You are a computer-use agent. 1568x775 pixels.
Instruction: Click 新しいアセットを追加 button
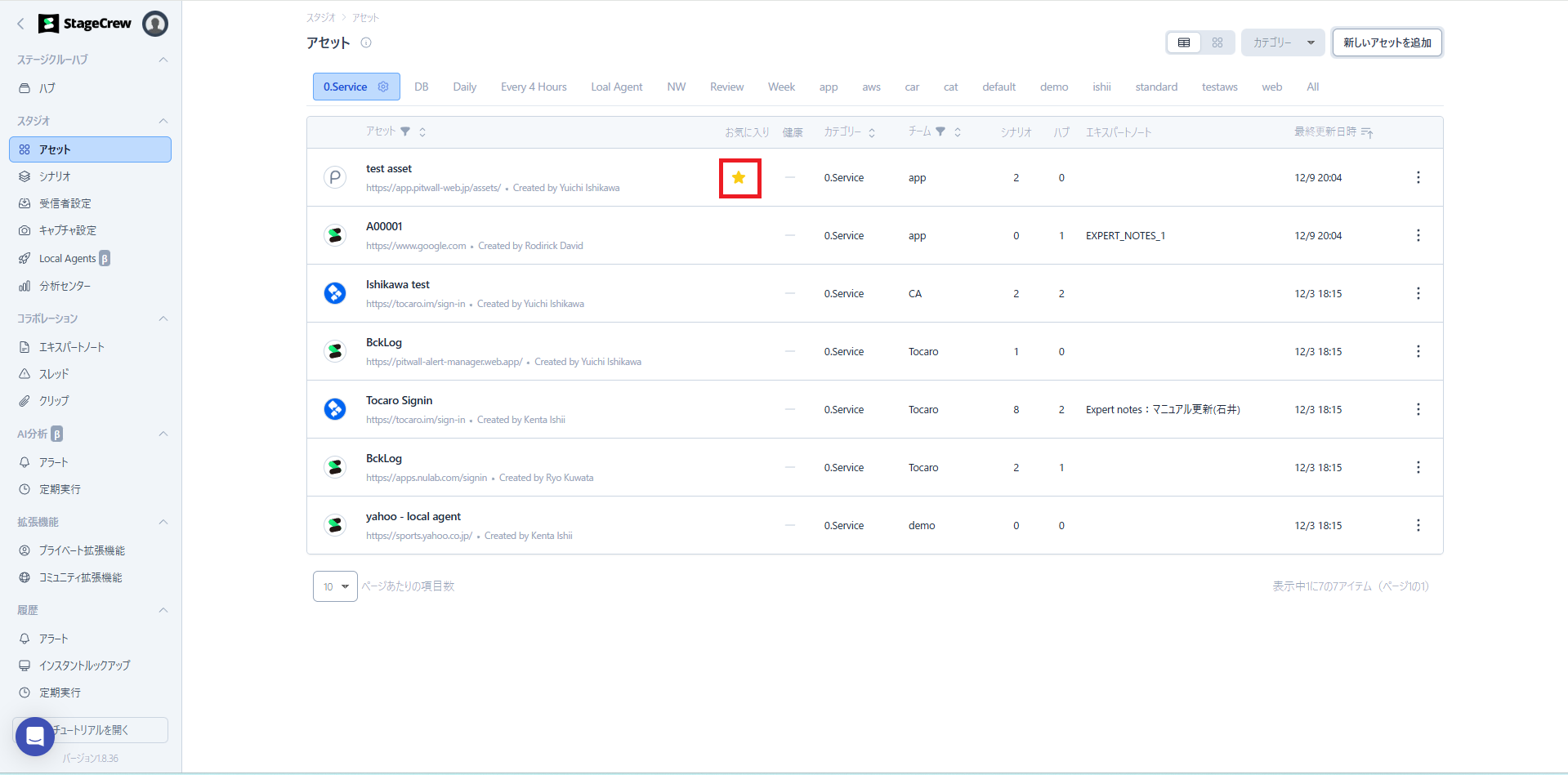tap(1387, 42)
